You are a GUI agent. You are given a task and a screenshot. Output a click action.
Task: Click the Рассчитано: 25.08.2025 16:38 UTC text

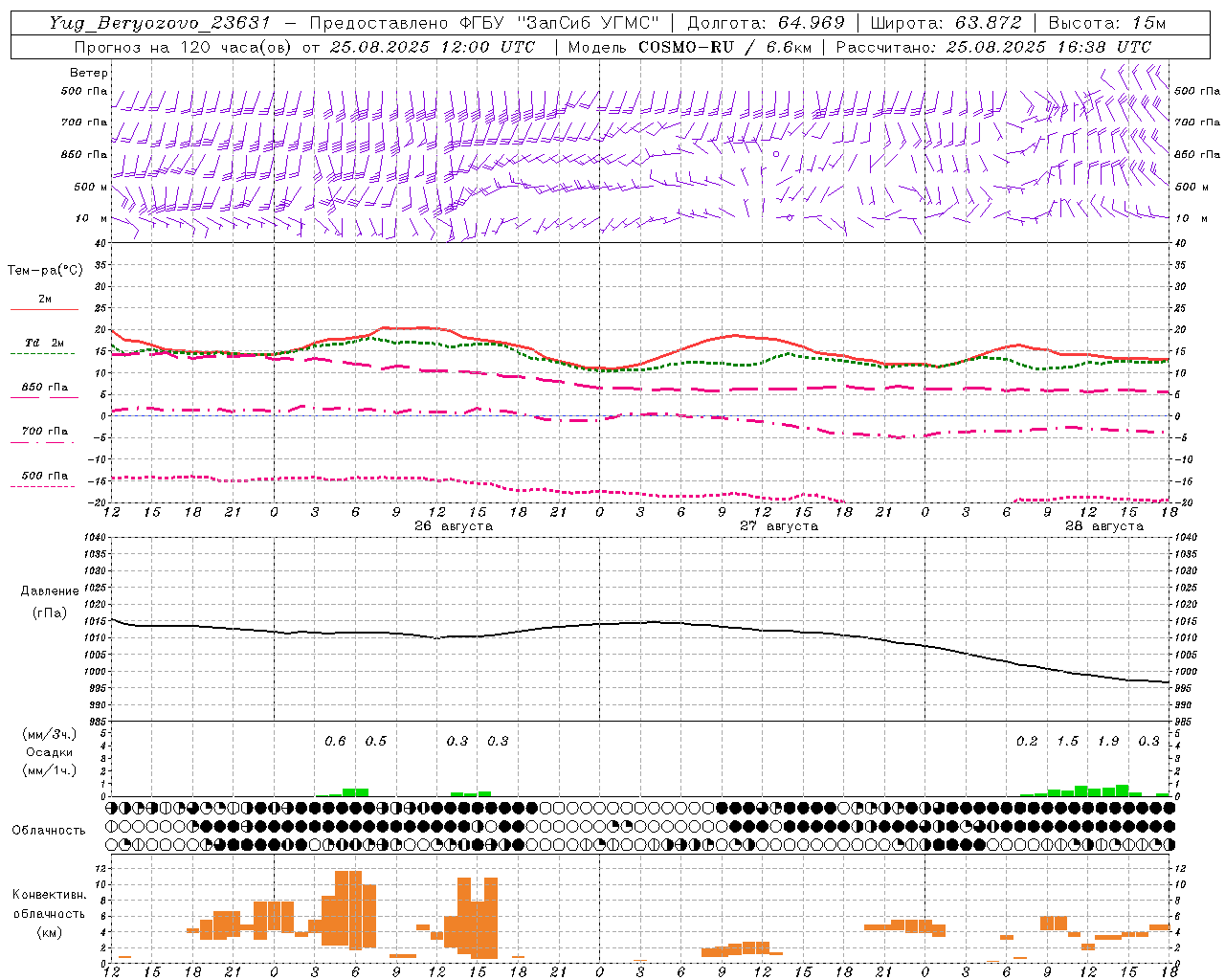993,47
